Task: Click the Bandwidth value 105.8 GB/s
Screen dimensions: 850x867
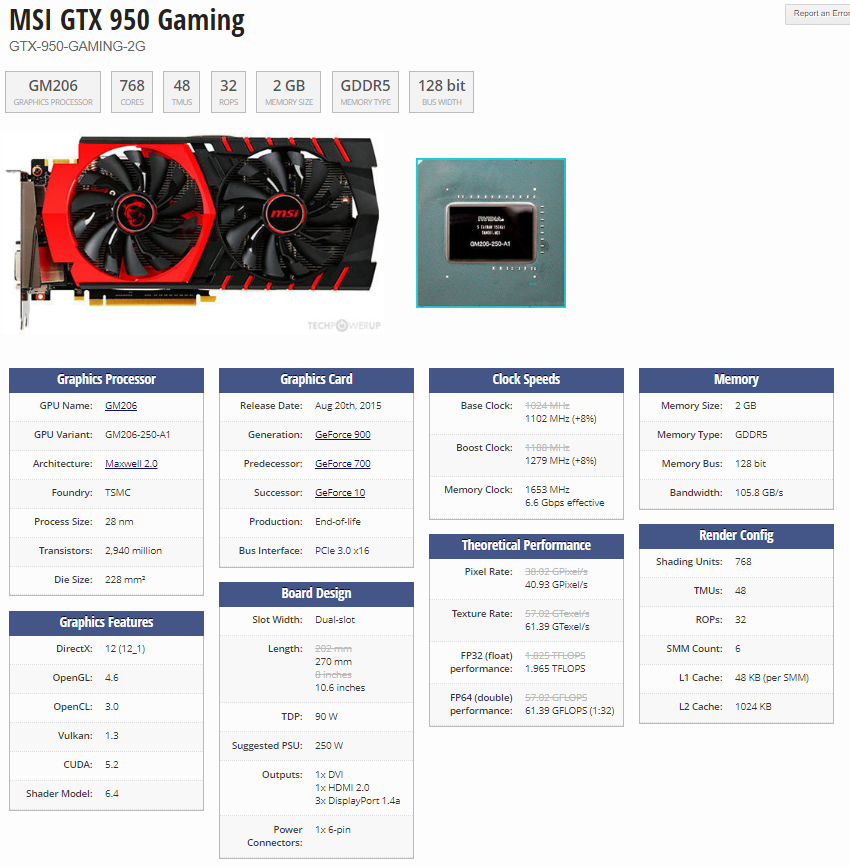Action: pos(759,493)
